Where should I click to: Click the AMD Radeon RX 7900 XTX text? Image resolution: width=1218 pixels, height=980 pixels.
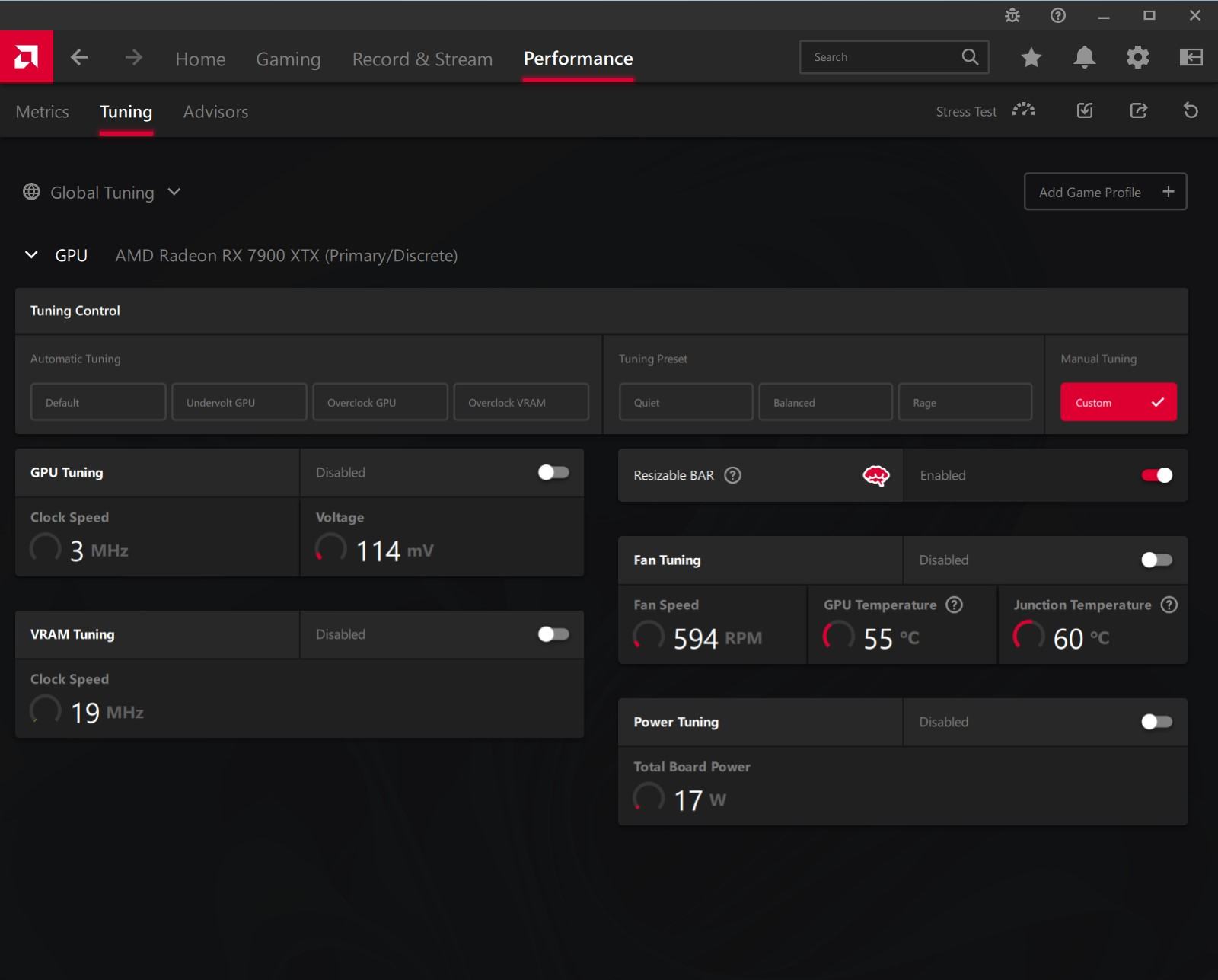click(x=286, y=256)
